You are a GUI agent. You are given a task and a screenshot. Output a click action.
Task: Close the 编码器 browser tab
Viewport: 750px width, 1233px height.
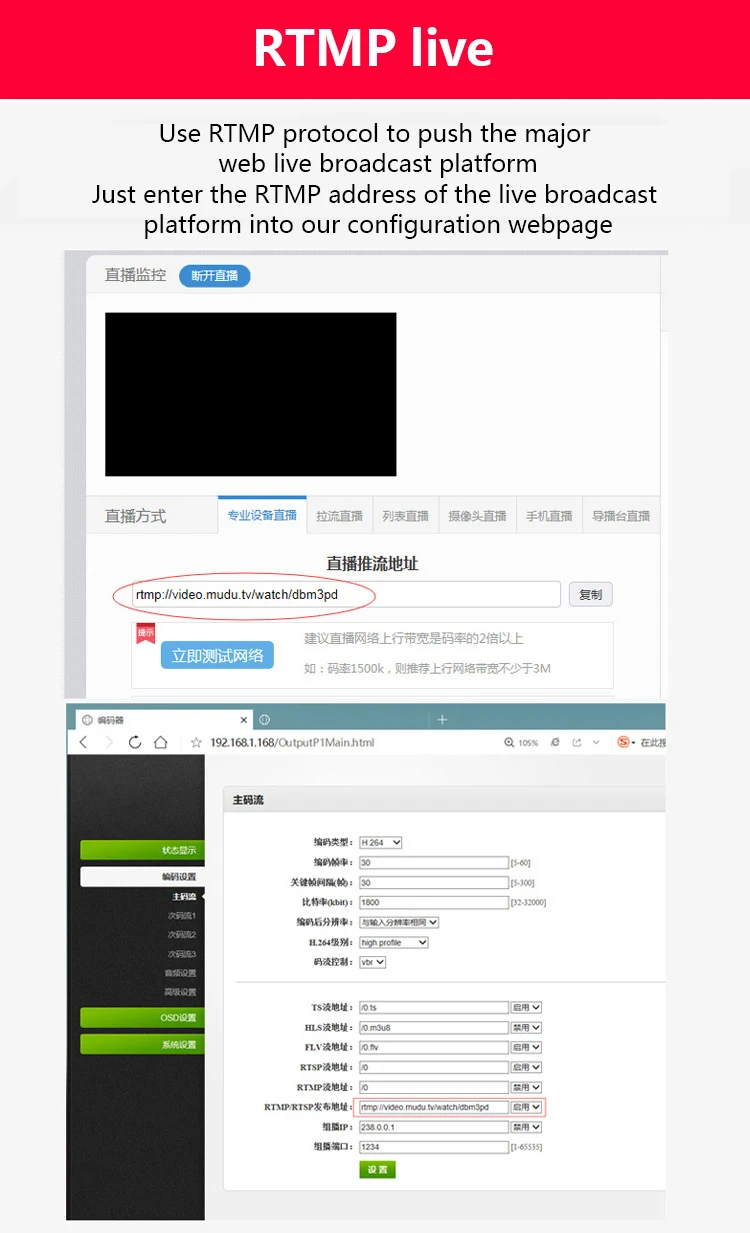pyautogui.click(x=244, y=720)
